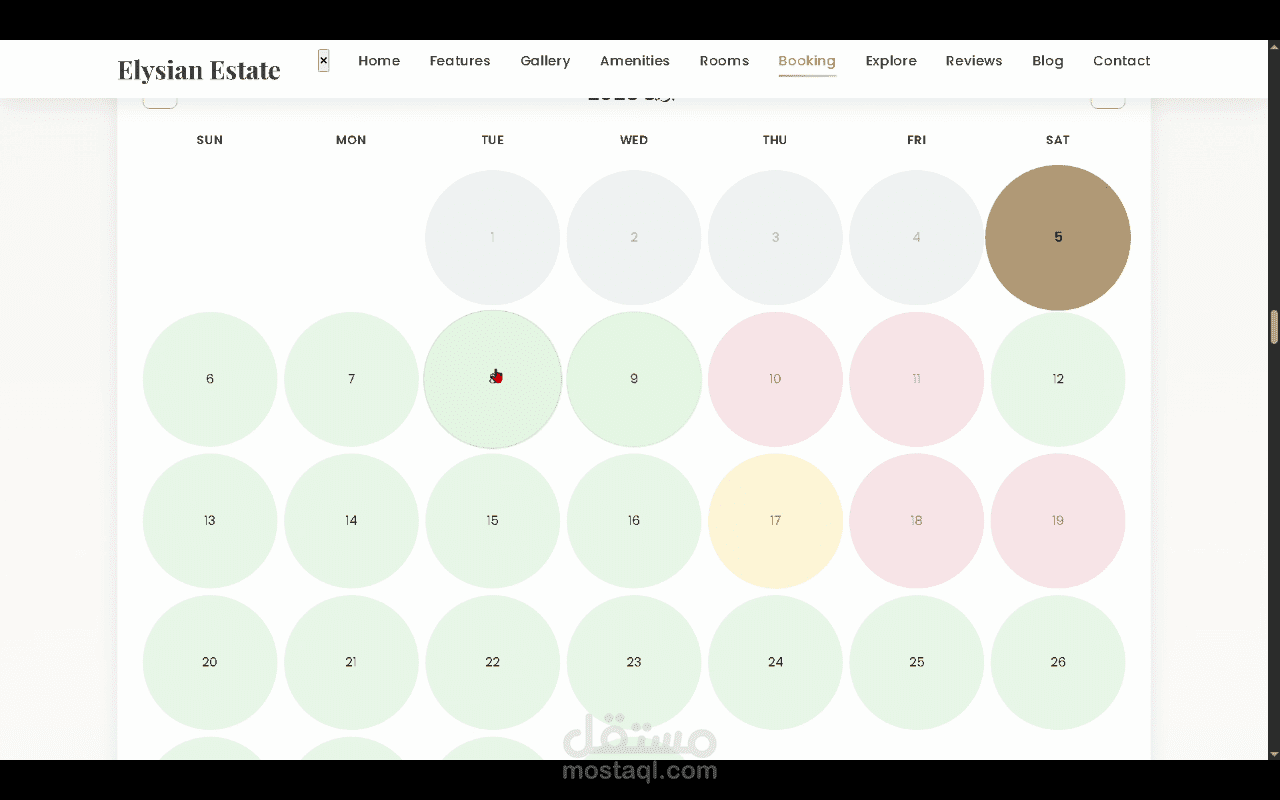The image size is (1280, 800).
Task: Click the WED column header
Action: 634,140
